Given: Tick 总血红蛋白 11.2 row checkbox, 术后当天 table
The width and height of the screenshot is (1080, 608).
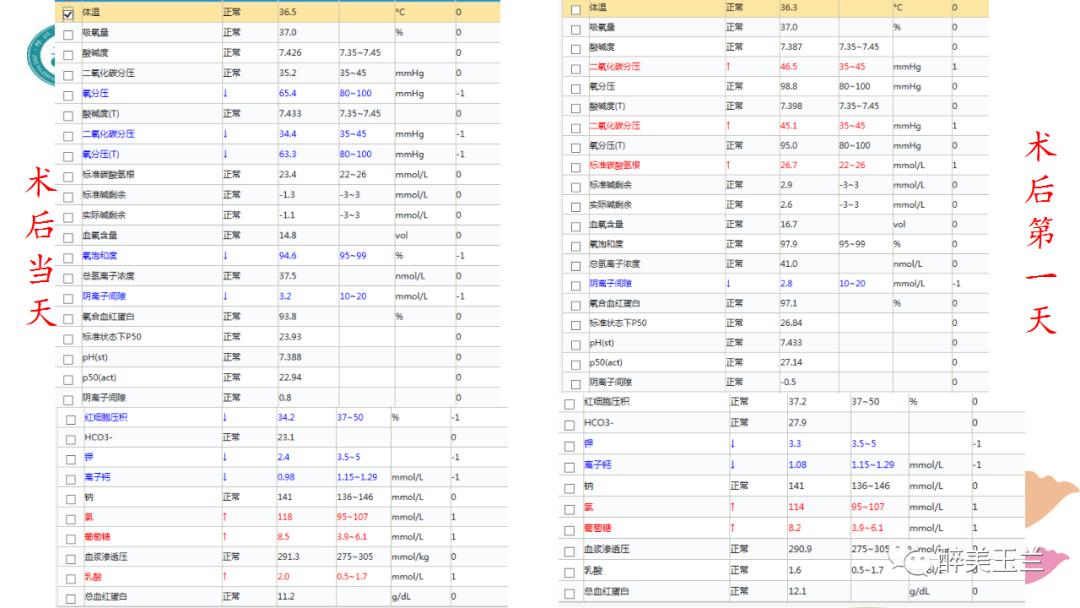Looking at the screenshot, I should (x=70, y=599).
